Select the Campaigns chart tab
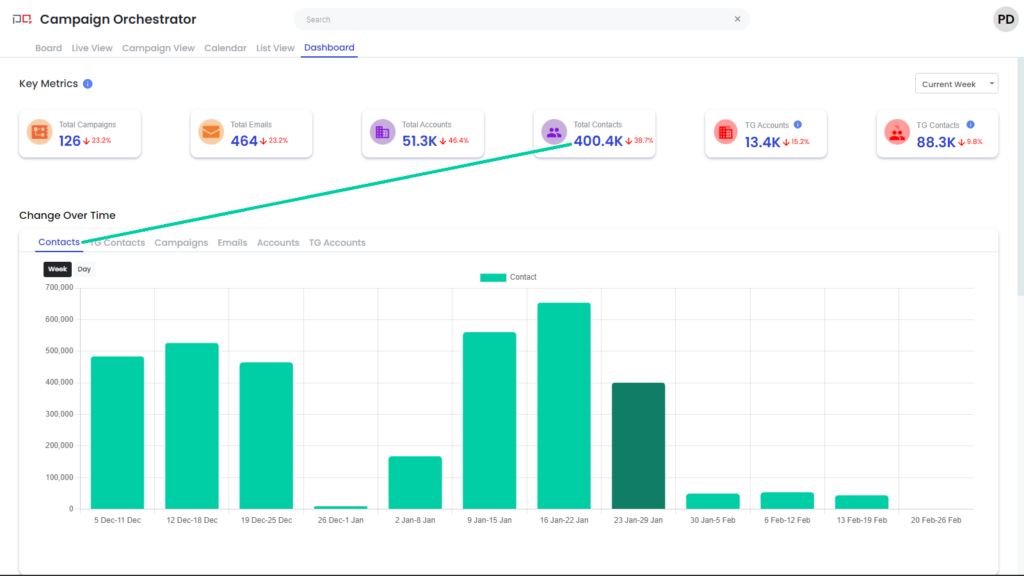Screen dimensions: 1024x576 coord(181,243)
